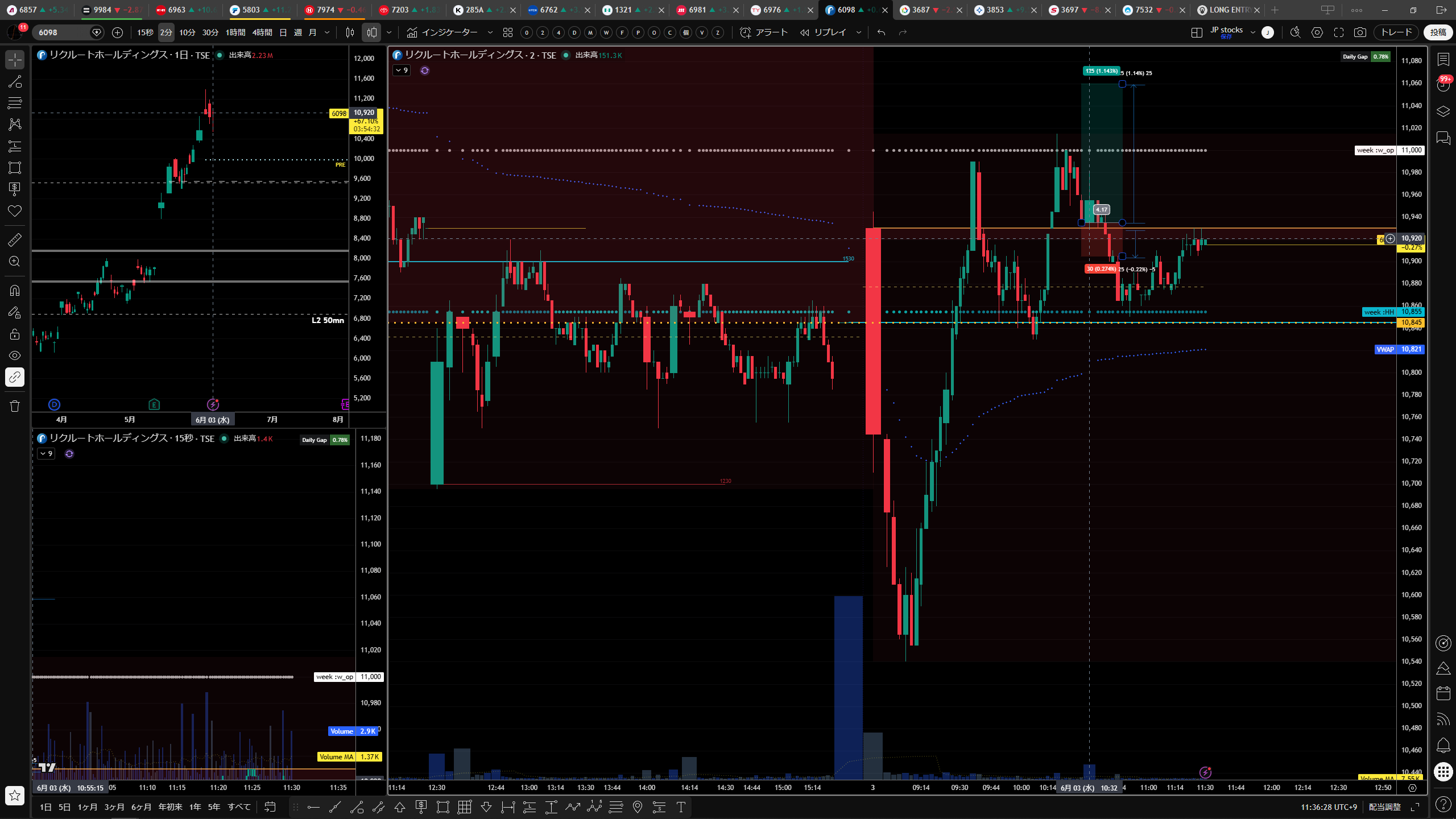This screenshot has height=819, width=1456.
Task: Switch to the 6981 symbol tab
Action: (x=697, y=10)
